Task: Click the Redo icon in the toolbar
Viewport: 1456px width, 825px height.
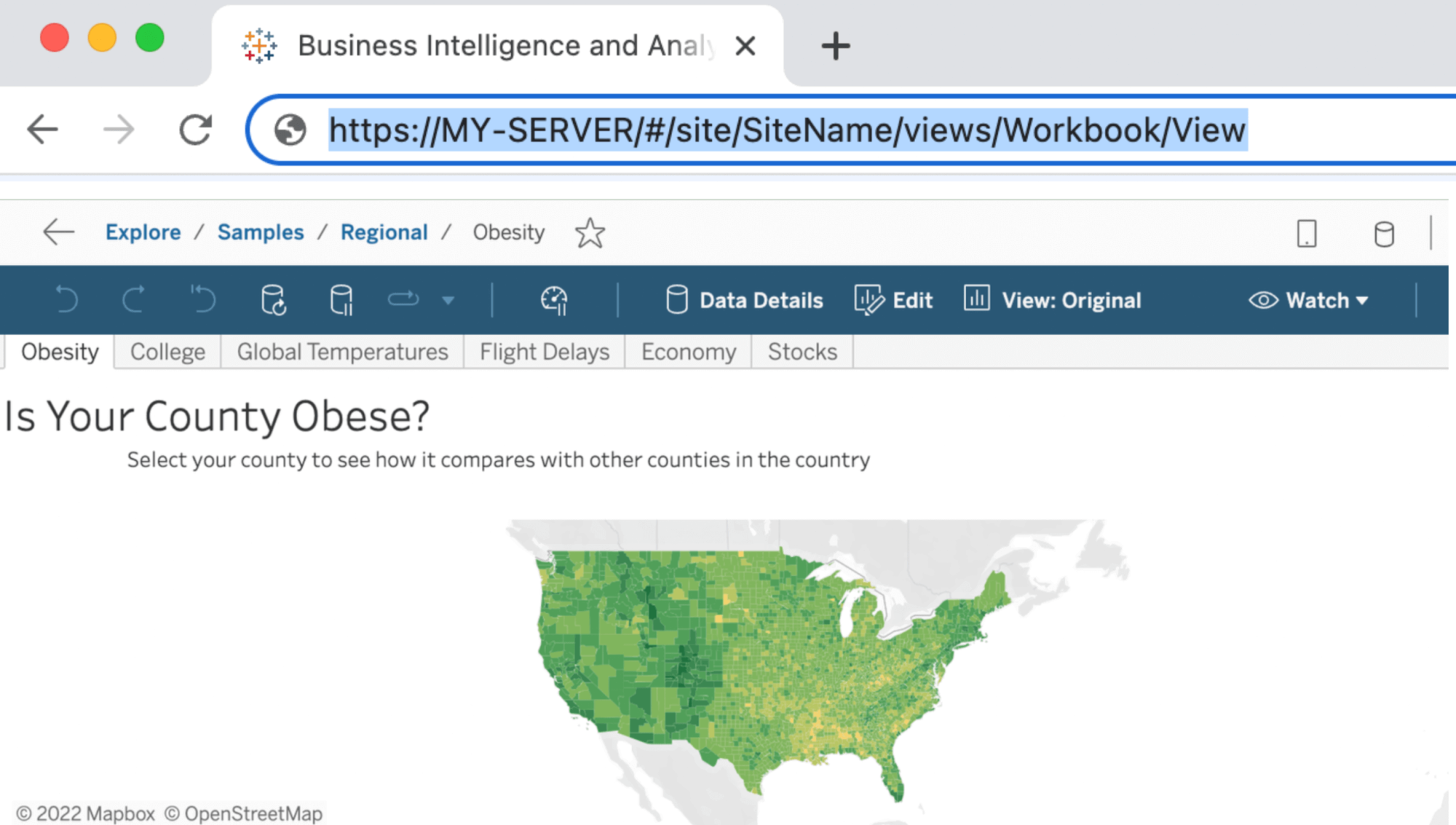Action: (135, 299)
